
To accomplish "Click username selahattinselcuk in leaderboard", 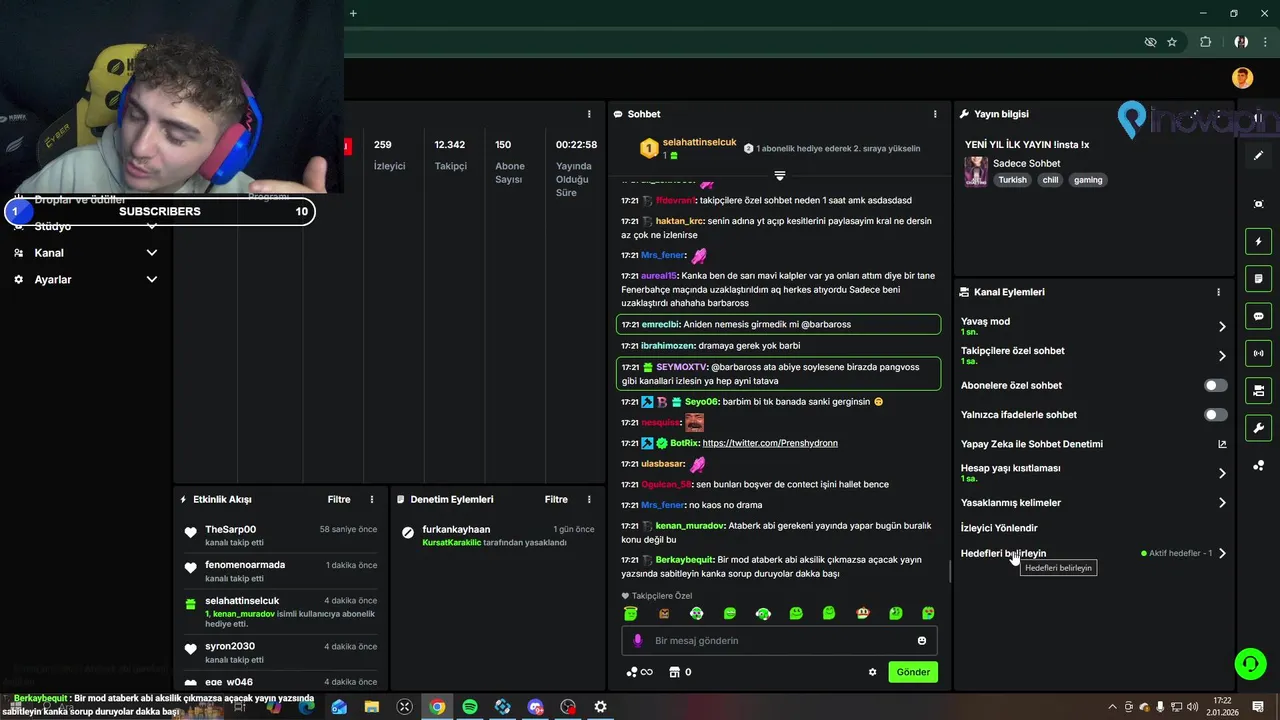I will 699,142.
